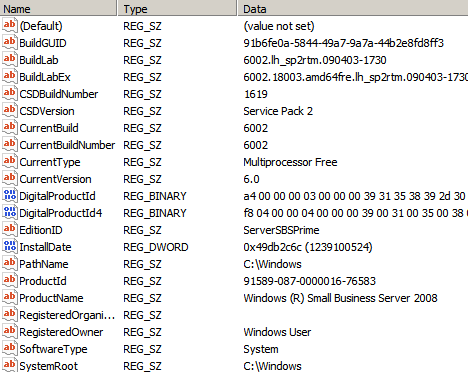Click the Data column header
The height and width of the screenshot is (372, 468).
[353, 8]
